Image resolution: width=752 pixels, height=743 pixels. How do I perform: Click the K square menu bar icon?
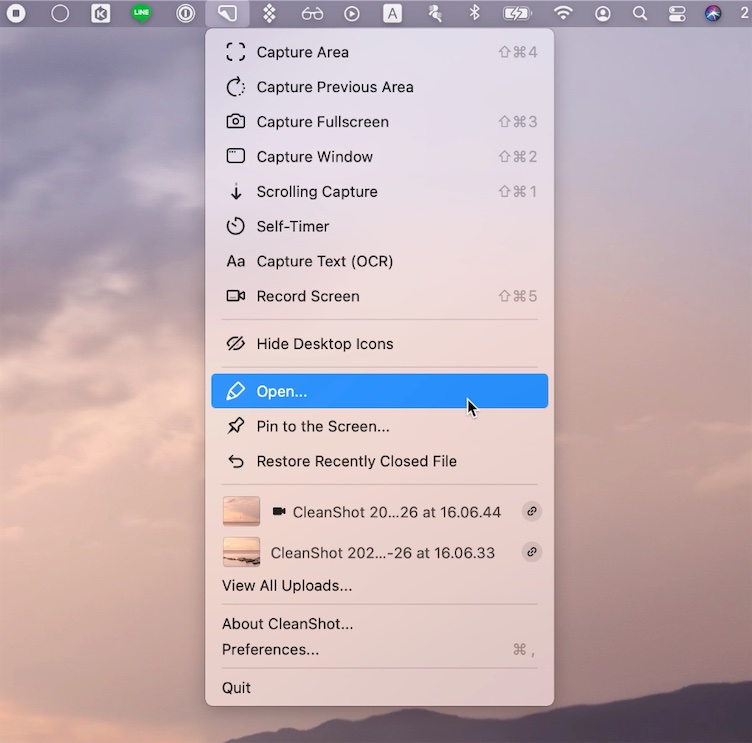coord(100,13)
